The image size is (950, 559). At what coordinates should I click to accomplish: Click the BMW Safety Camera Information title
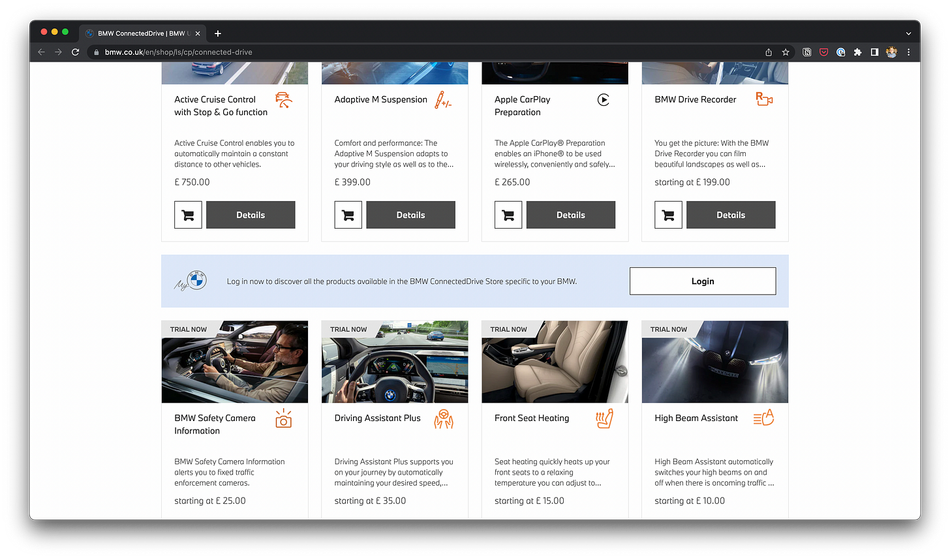(214, 425)
